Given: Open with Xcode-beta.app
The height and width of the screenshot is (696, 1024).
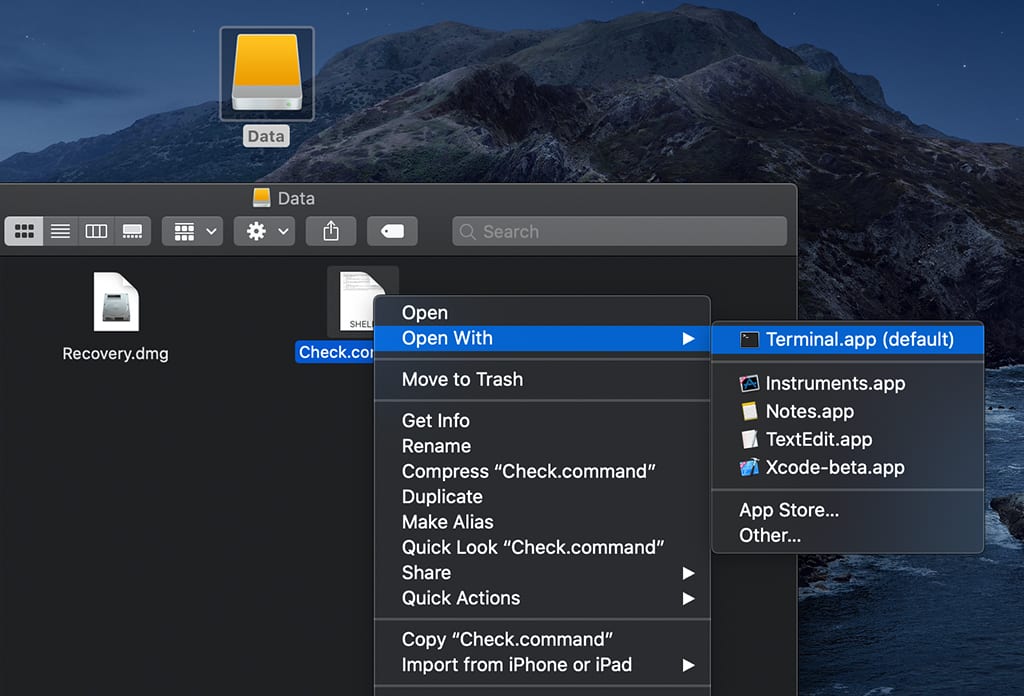Looking at the screenshot, I should pyautogui.click(x=848, y=467).
